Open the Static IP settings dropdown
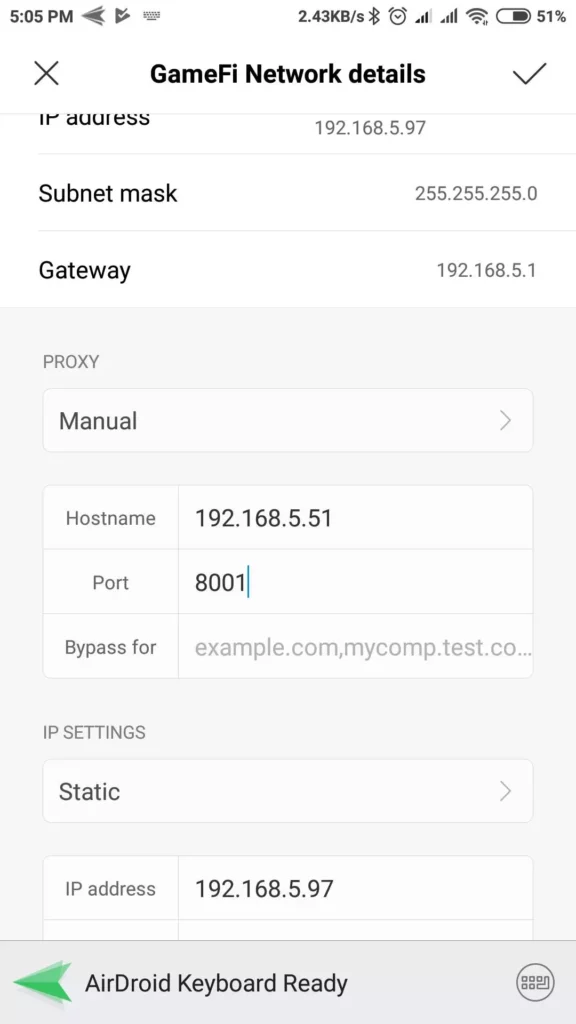 pyautogui.click(x=288, y=791)
